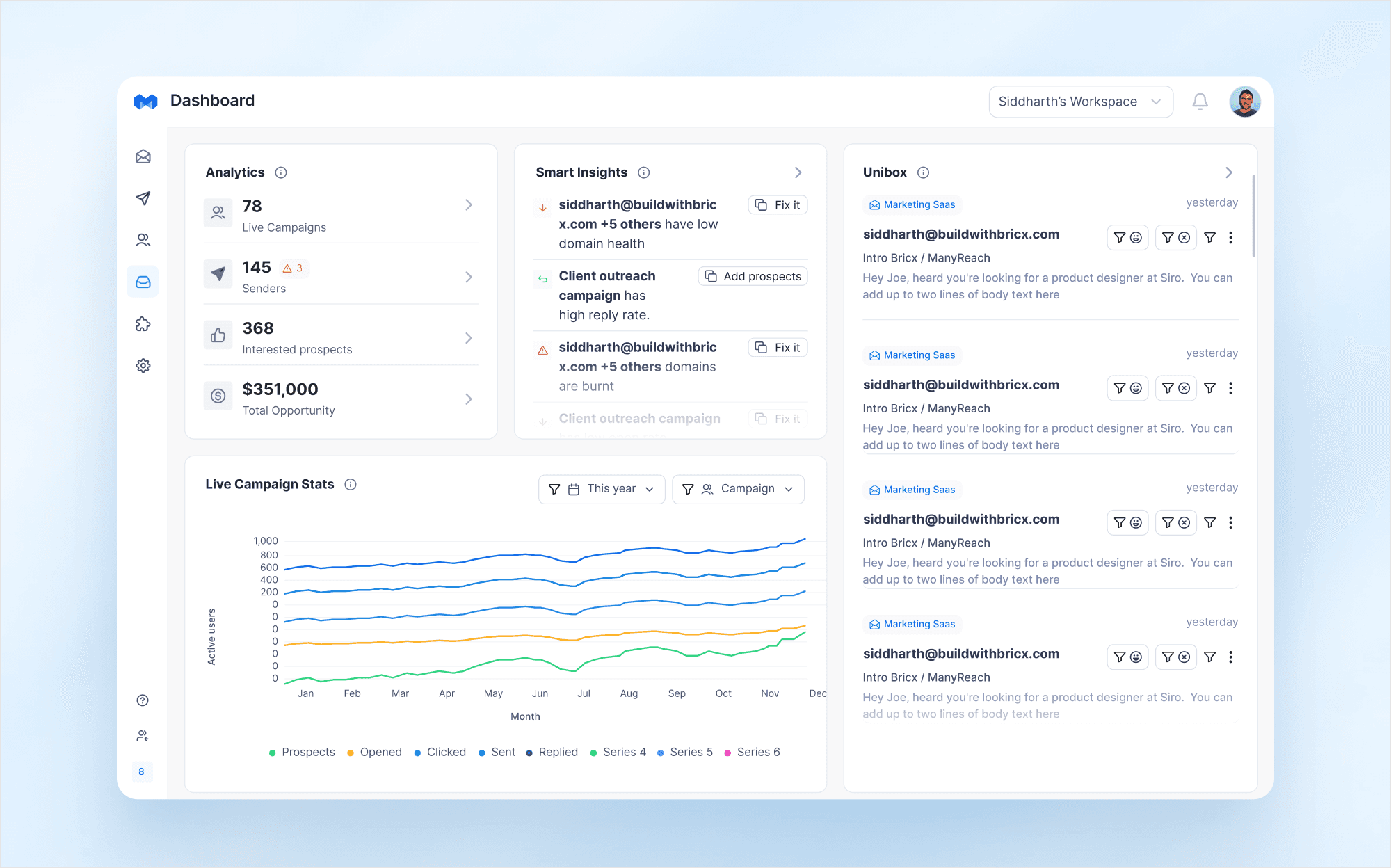
Task: Click Fix it for low domain health
Action: [778, 205]
